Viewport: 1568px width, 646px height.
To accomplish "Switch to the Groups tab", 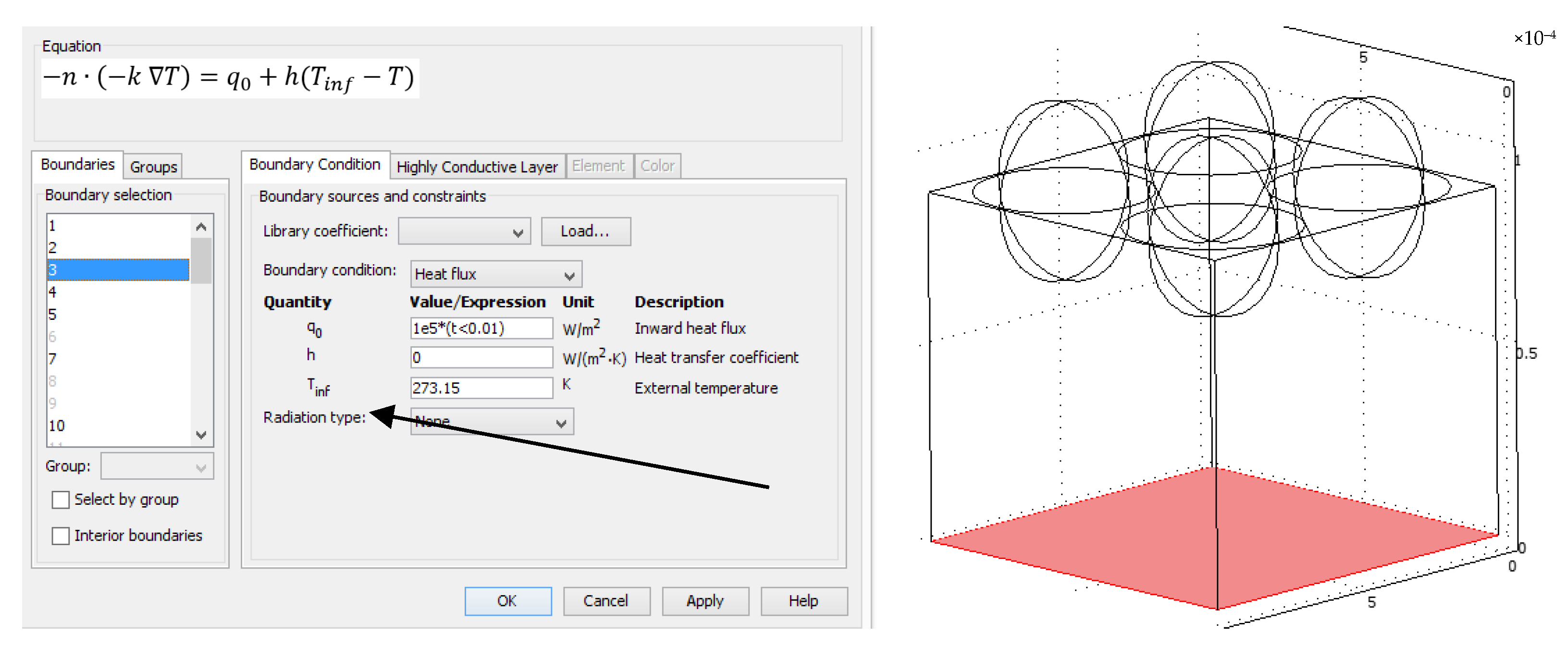I will click(153, 167).
